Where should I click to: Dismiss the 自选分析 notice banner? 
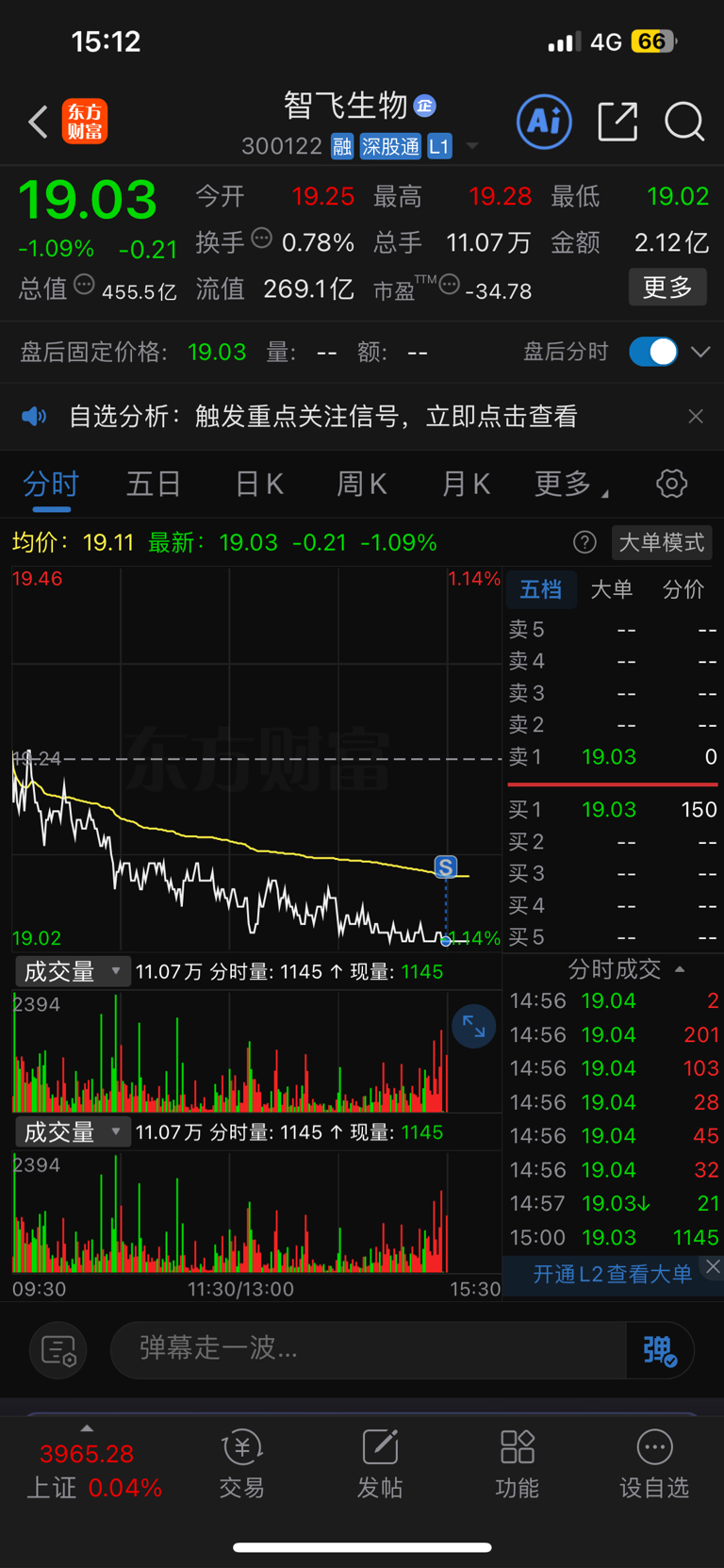[696, 416]
